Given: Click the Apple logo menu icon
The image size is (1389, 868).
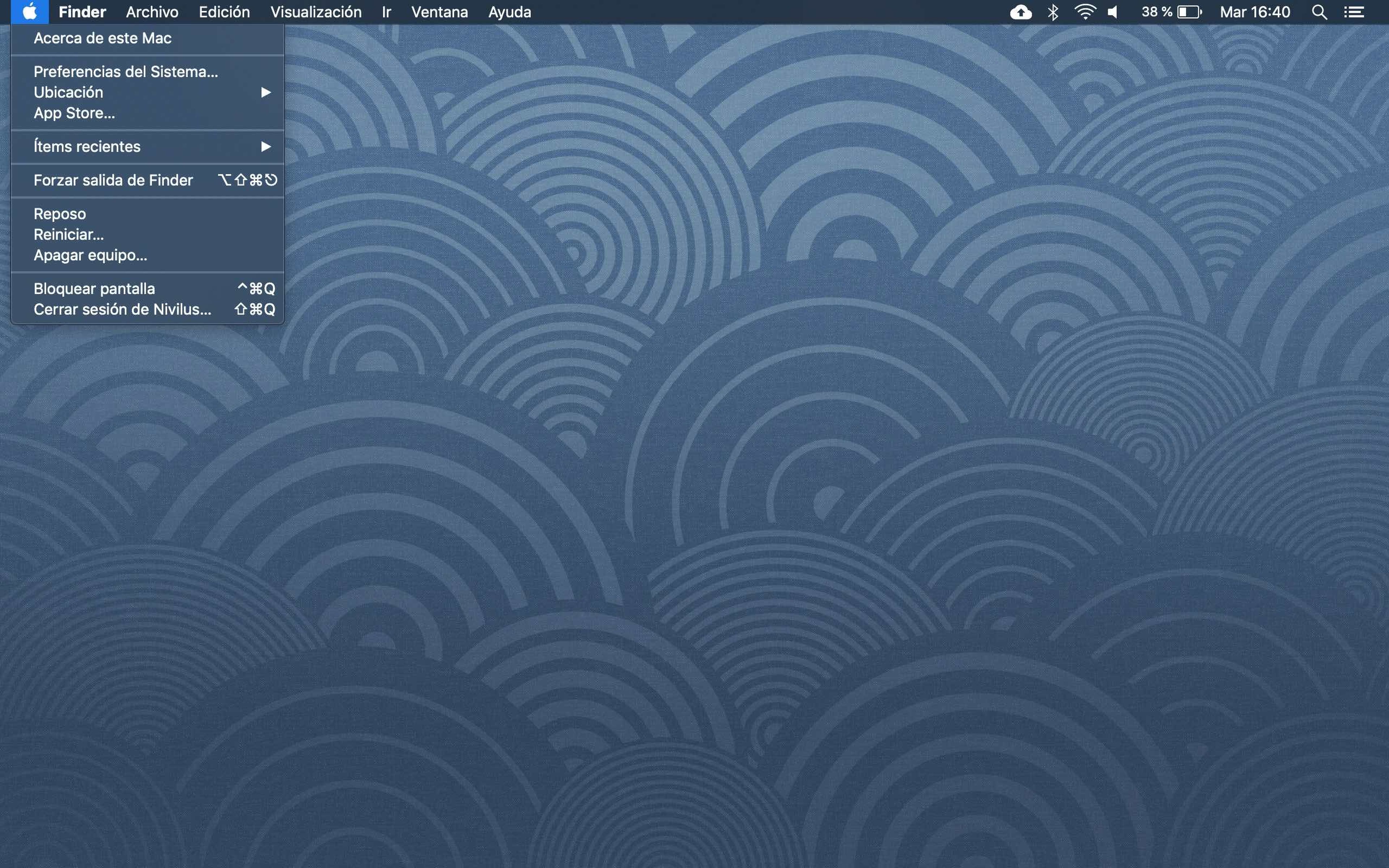Looking at the screenshot, I should click(x=29, y=12).
